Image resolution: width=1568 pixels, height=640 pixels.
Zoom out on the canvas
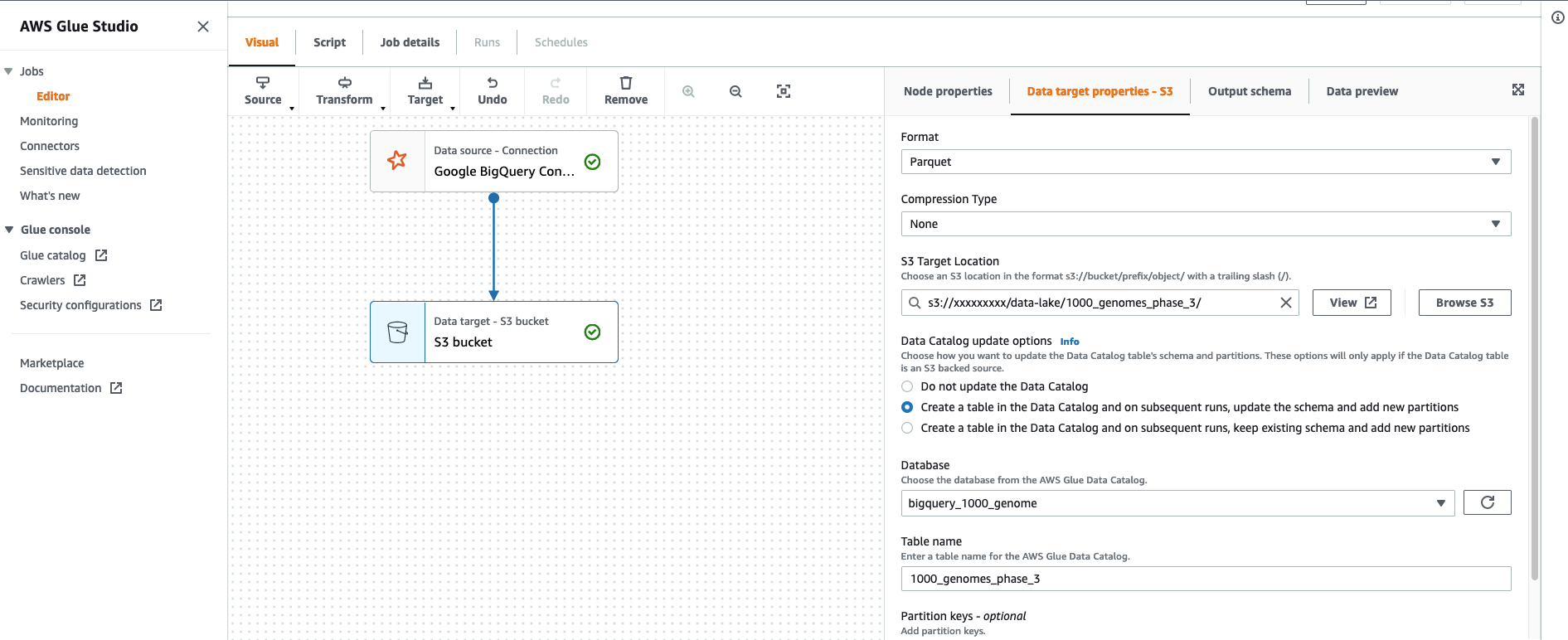[735, 91]
